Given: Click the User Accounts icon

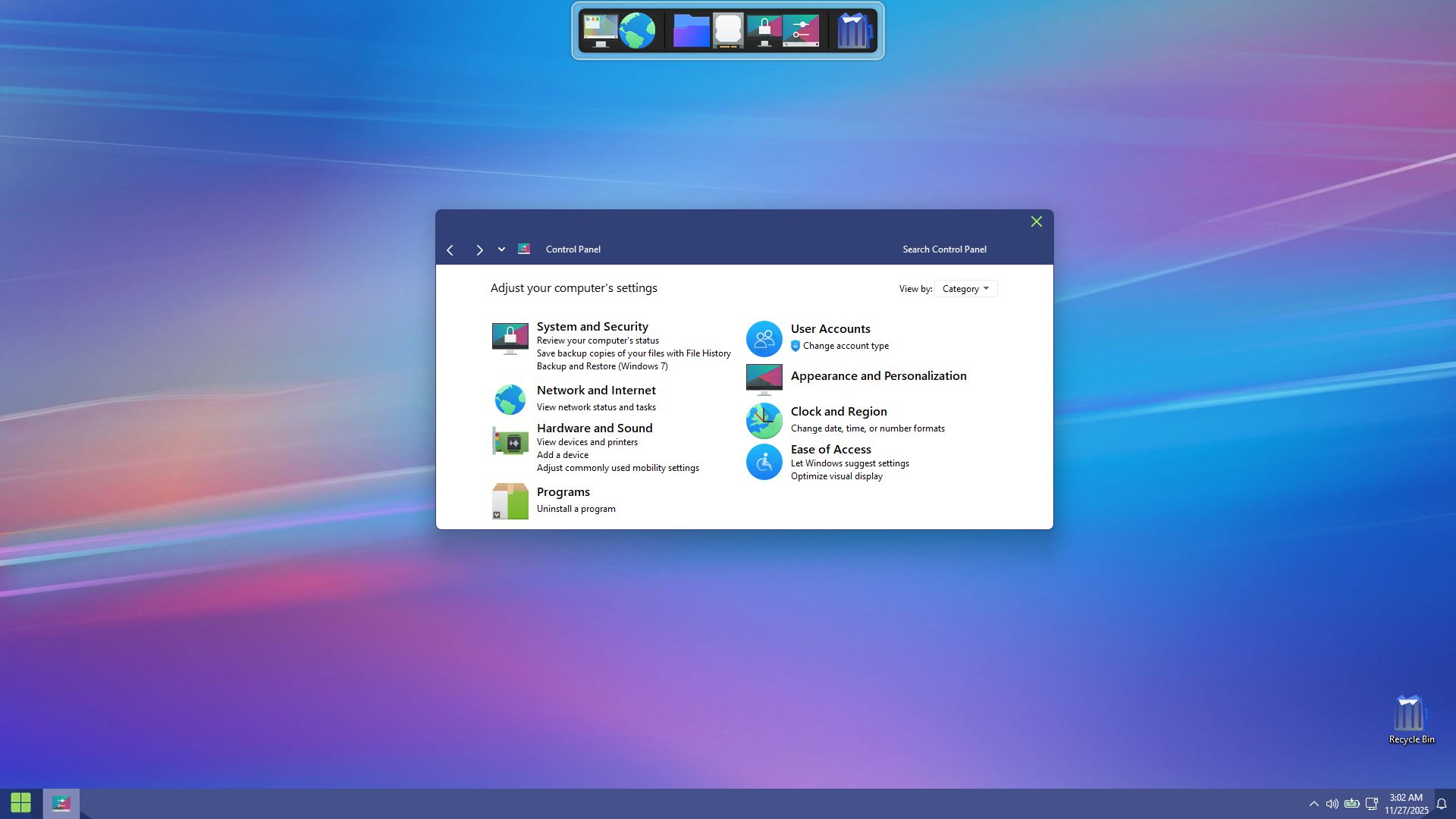Looking at the screenshot, I should click(x=764, y=338).
